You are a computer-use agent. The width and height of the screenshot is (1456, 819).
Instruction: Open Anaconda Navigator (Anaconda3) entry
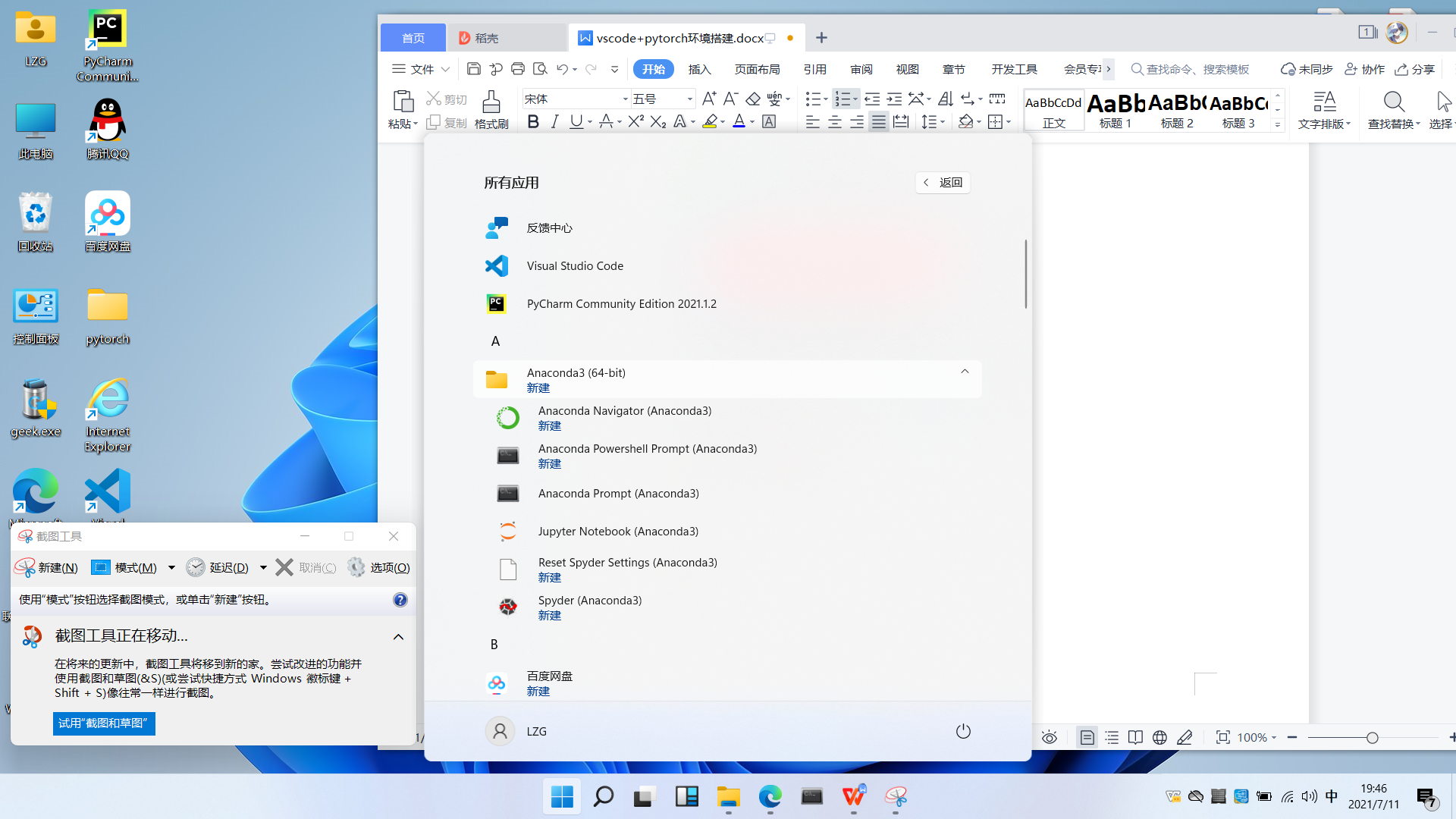pyautogui.click(x=726, y=417)
